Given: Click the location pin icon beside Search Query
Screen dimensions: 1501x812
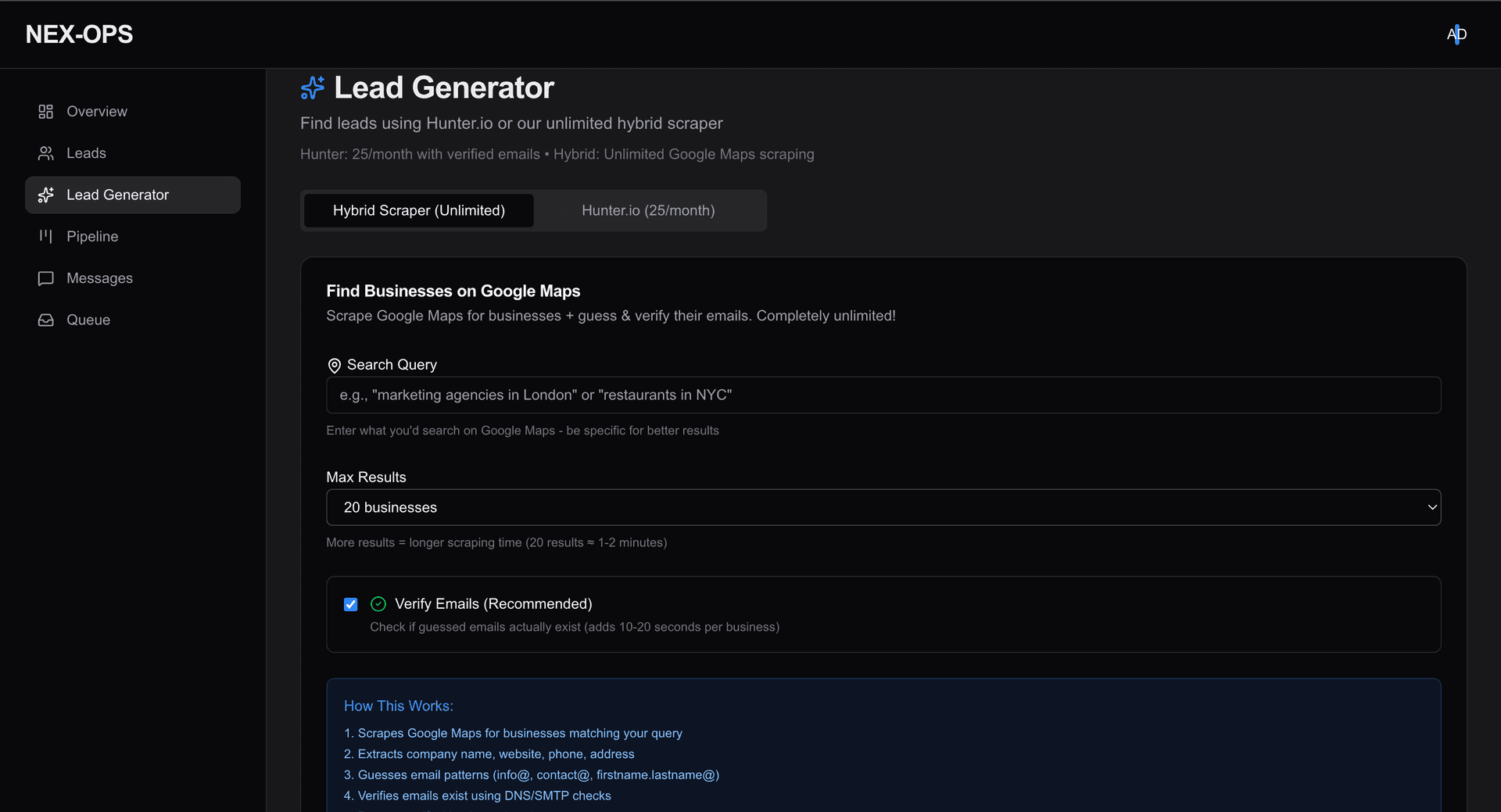Looking at the screenshot, I should pos(334,365).
